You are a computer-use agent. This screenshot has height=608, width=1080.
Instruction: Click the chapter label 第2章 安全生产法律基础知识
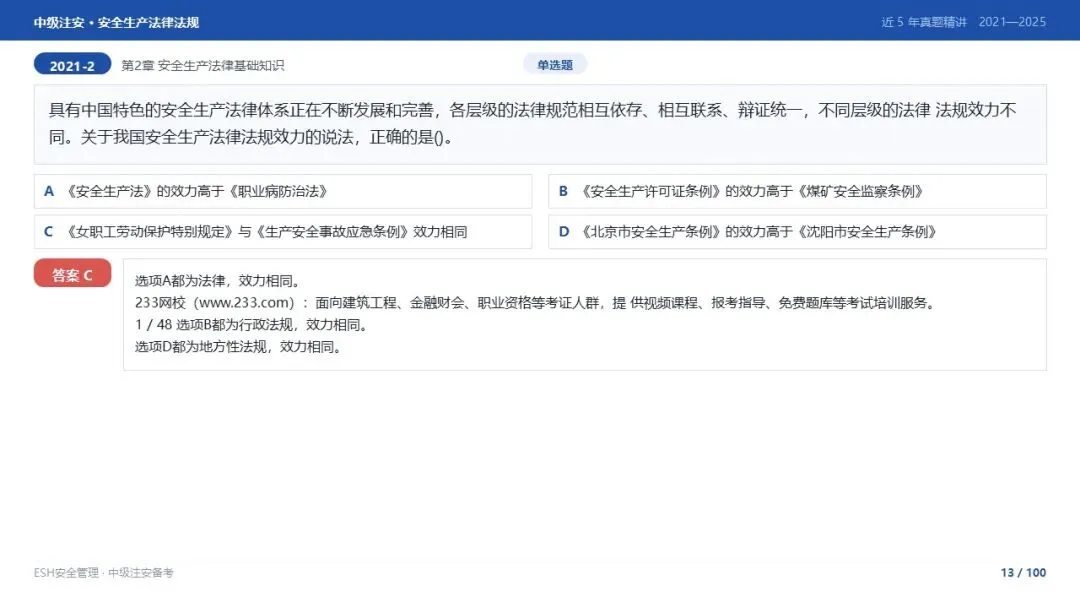[x=202, y=65]
